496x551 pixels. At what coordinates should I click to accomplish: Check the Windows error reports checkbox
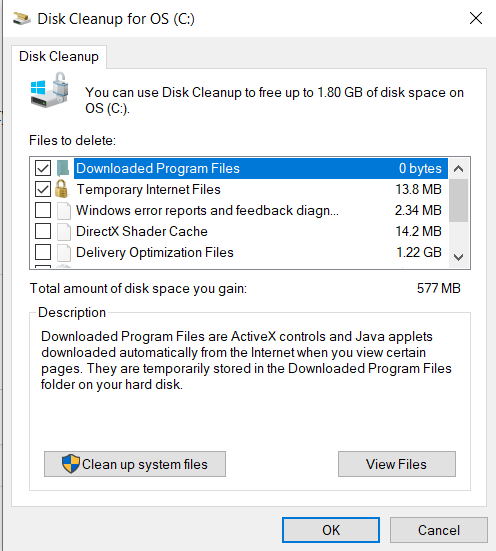(43, 210)
